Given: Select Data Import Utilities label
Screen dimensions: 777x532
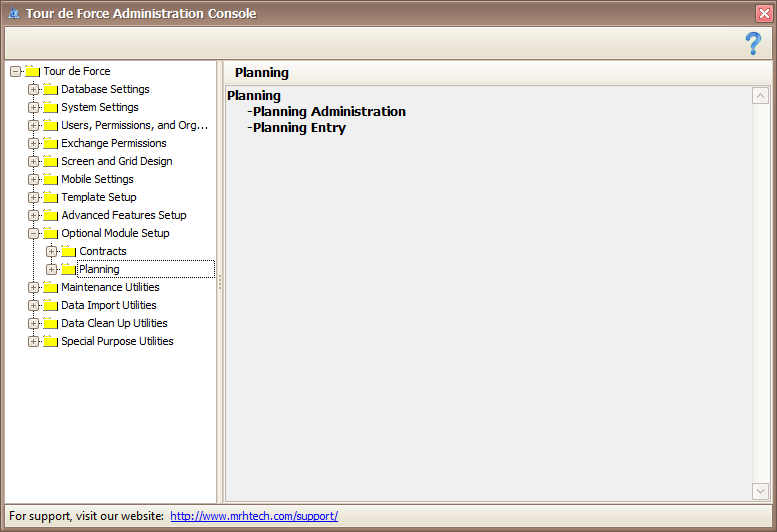Looking at the screenshot, I should point(109,305).
